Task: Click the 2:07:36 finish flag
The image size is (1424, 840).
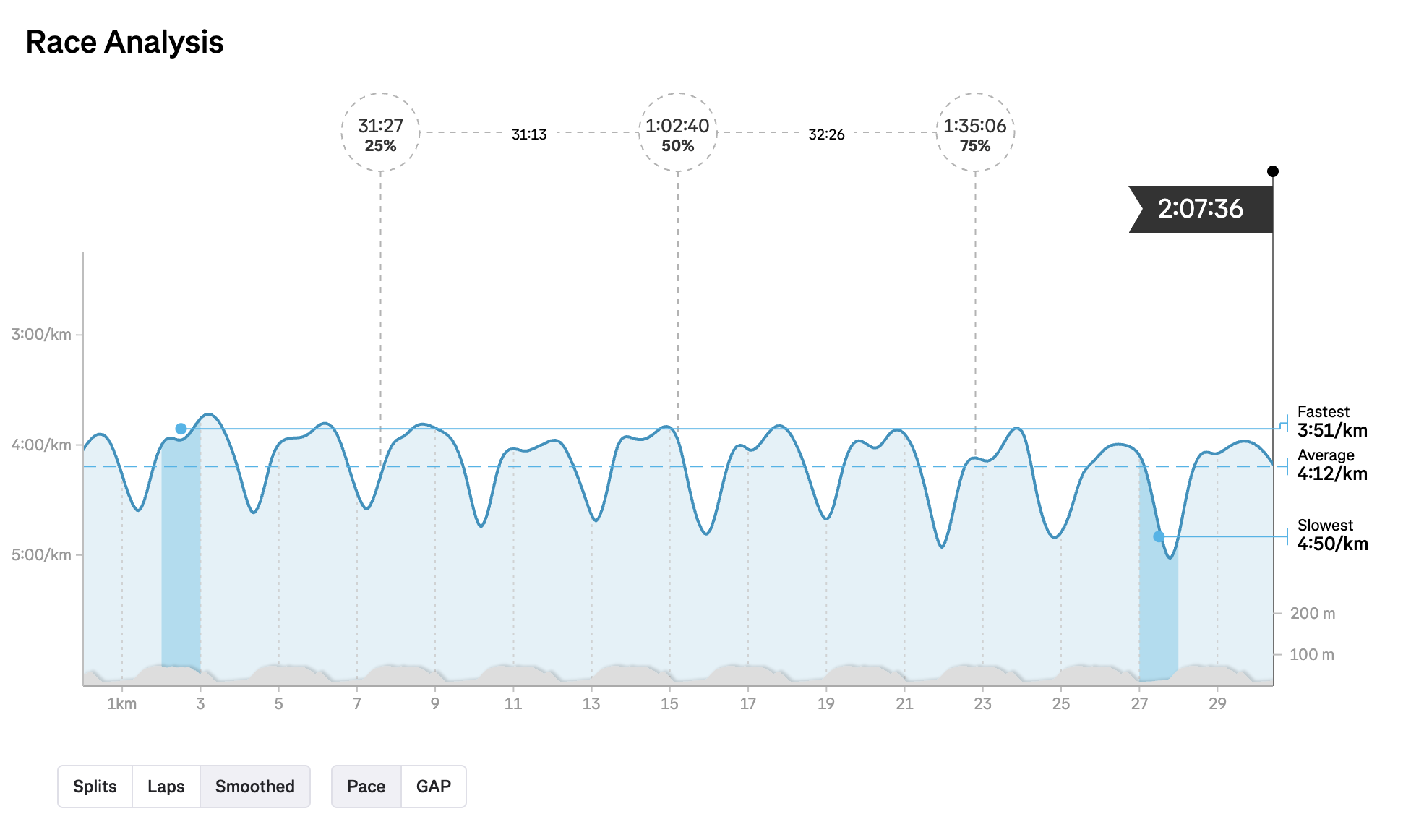Action: click(1200, 209)
